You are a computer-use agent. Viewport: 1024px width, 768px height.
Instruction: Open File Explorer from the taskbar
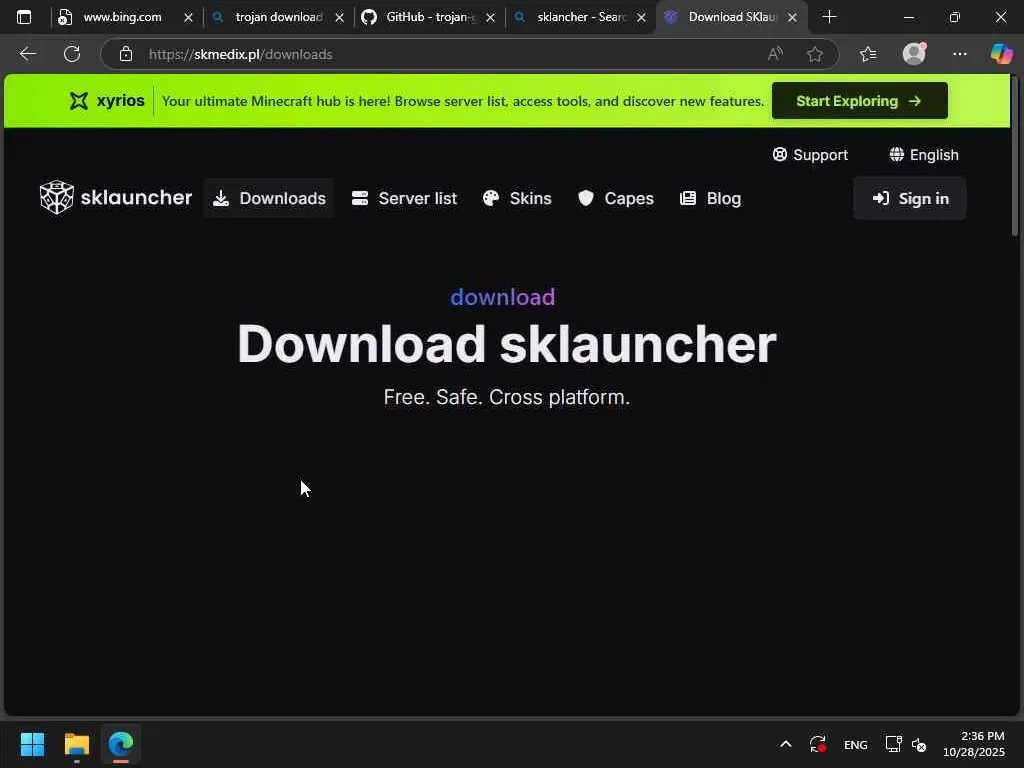pyautogui.click(x=76, y=744)
